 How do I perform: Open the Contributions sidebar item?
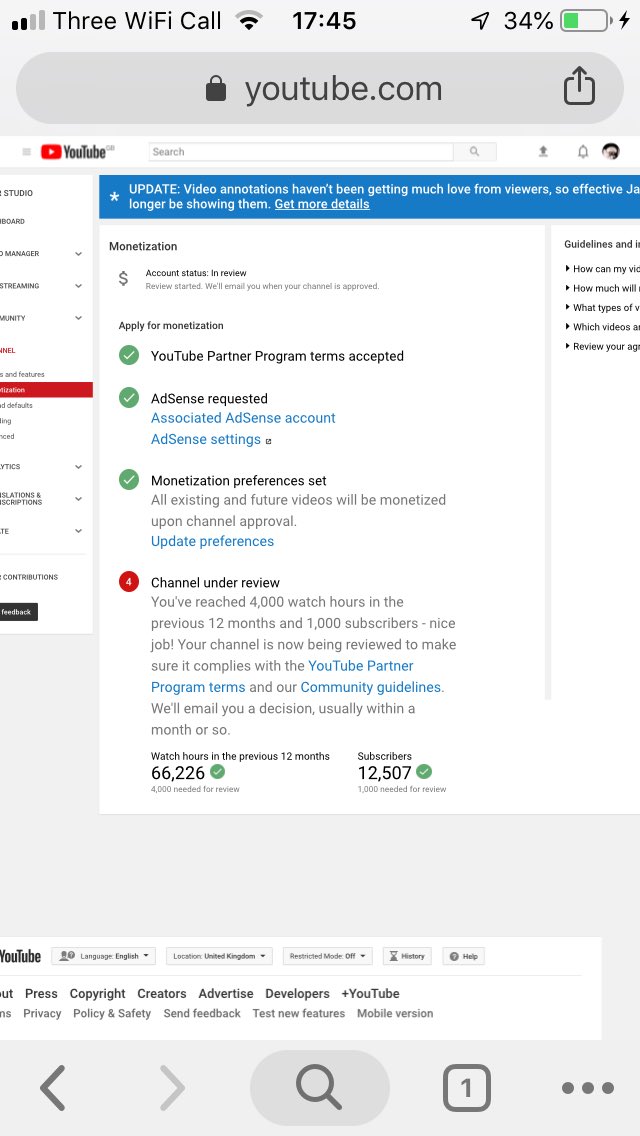pos(29,577)
